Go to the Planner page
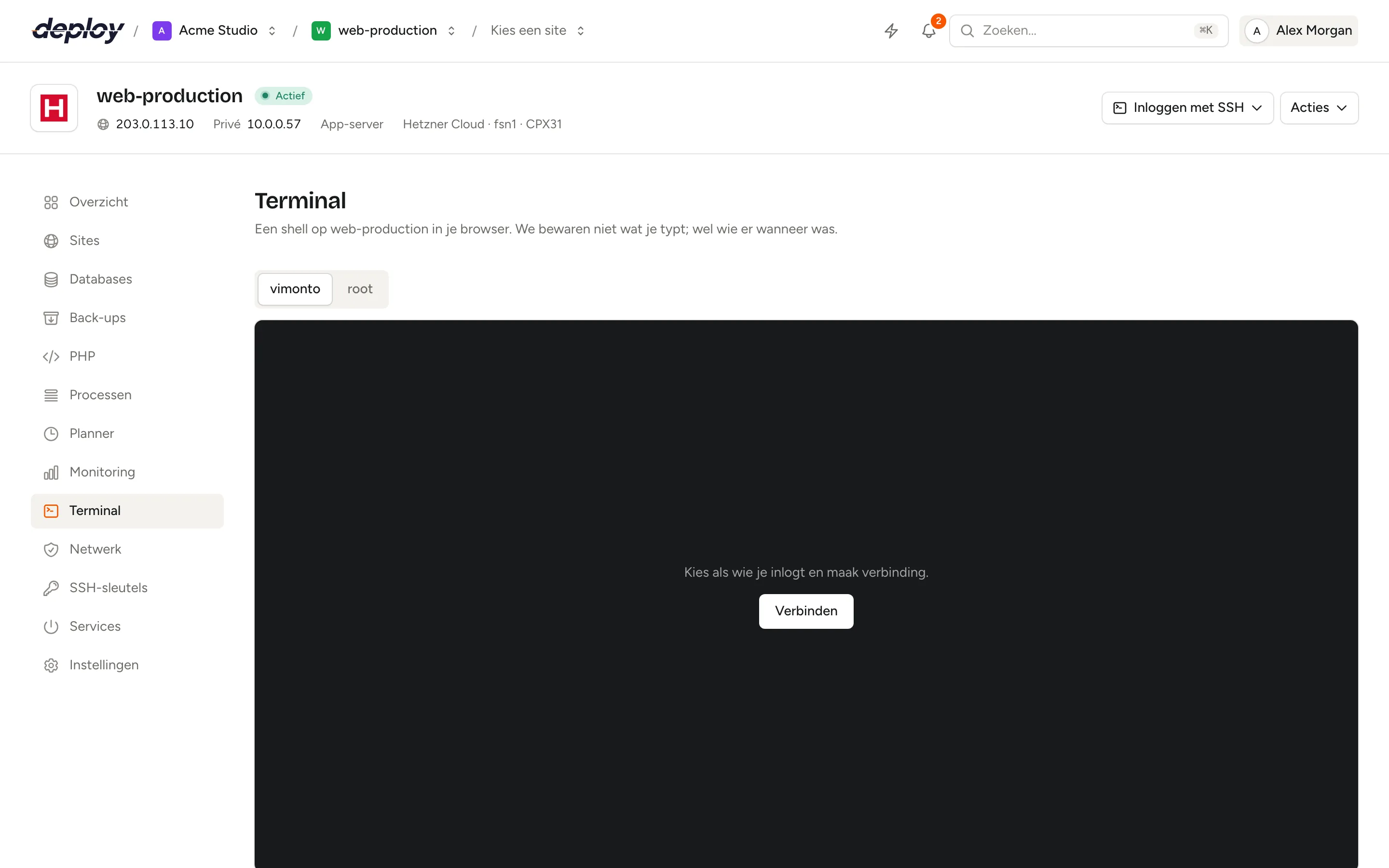 [127, 434]
